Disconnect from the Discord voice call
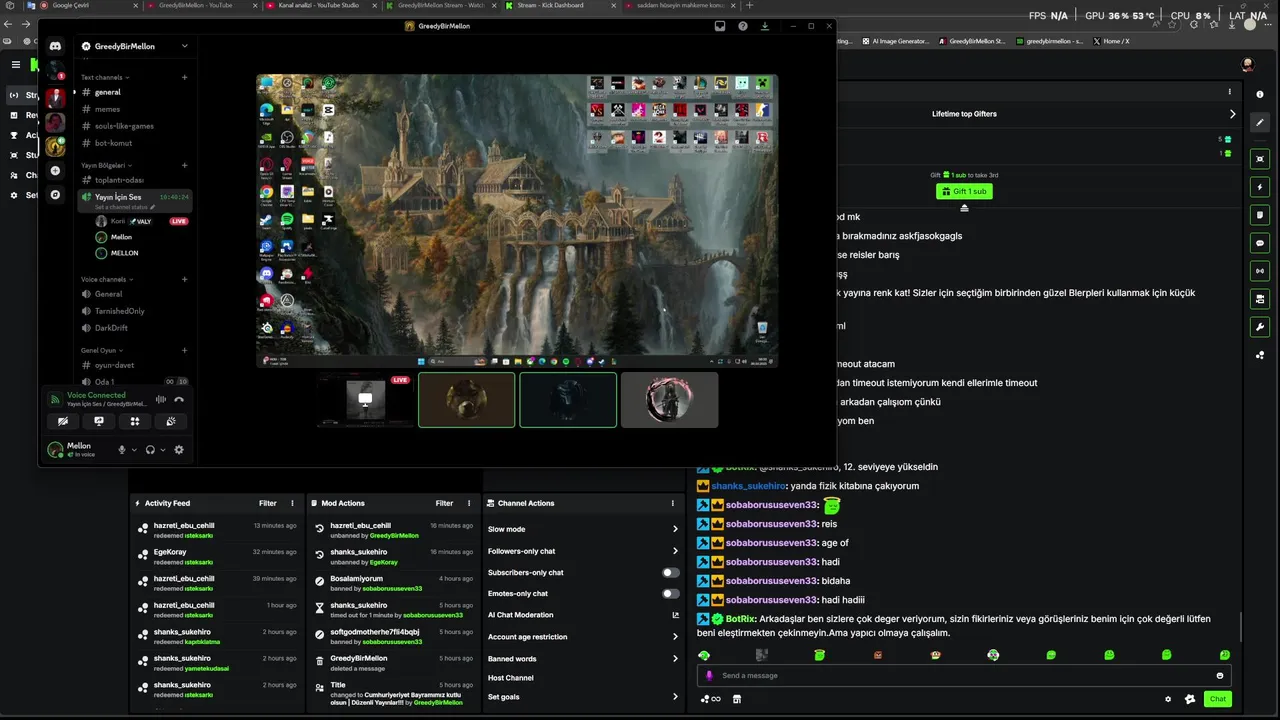 click(x=179, y=399)
